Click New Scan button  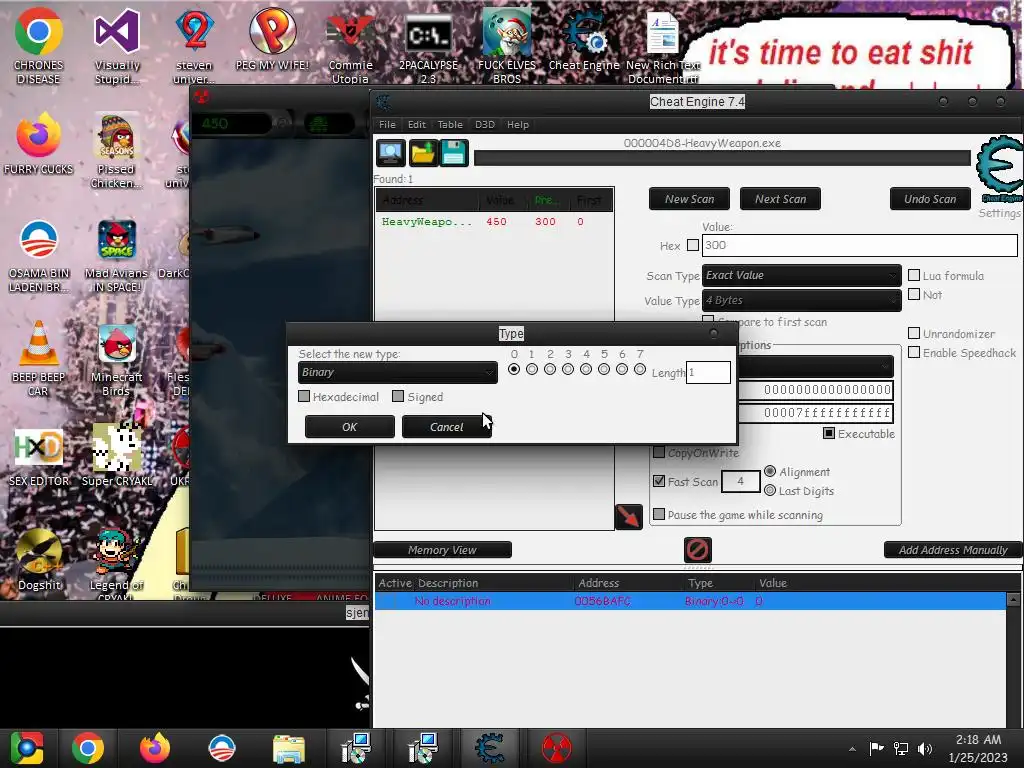tap(689, 199)
